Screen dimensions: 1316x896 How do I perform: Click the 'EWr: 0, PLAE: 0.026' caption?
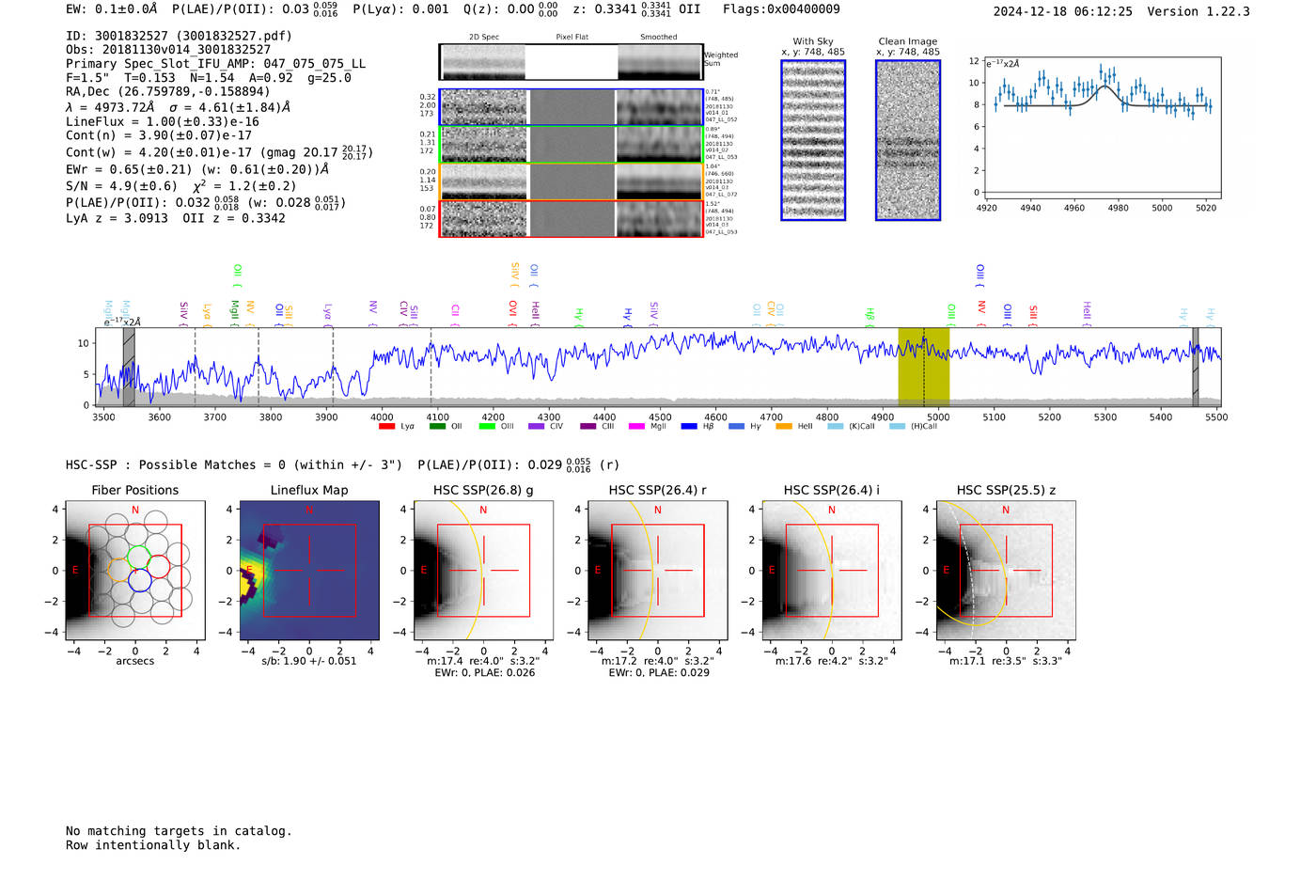click(484, 673)
